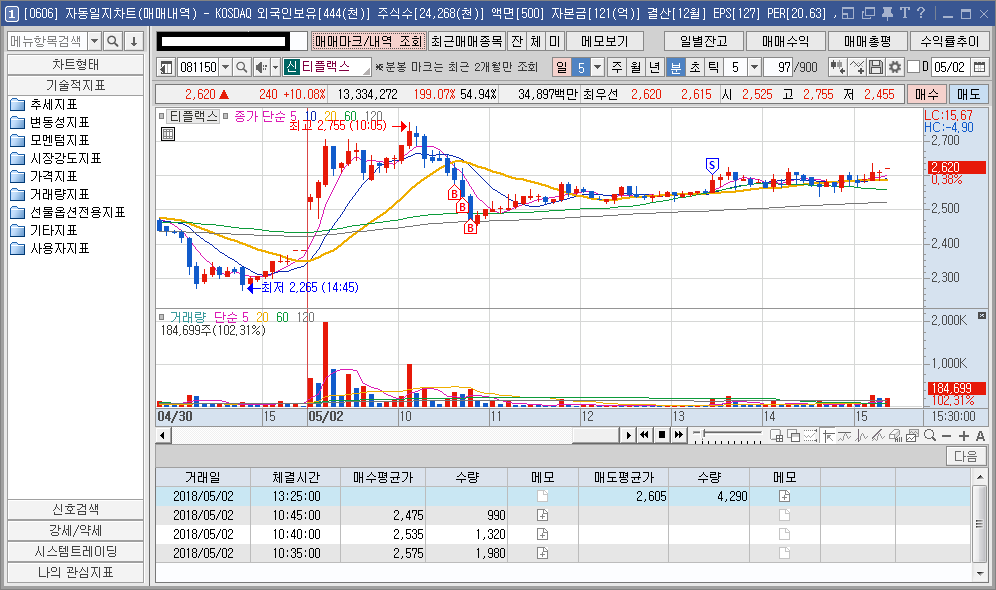The image size is (996, 590).
Task: Open the calendar date picker icon
Action: pyautogui.click(x=979, y=67)
